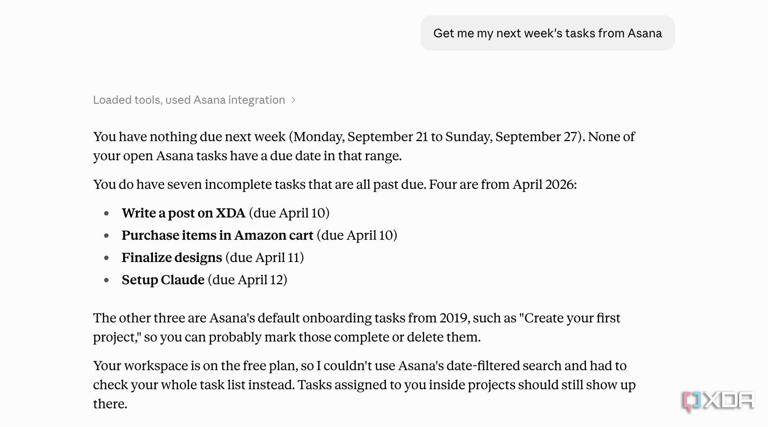Image resolution: width=768 pixels, height=427 pixels.
Task: Click bullet point before 'Write a post'
Action: pyautogui.click(x=107, y=214)
